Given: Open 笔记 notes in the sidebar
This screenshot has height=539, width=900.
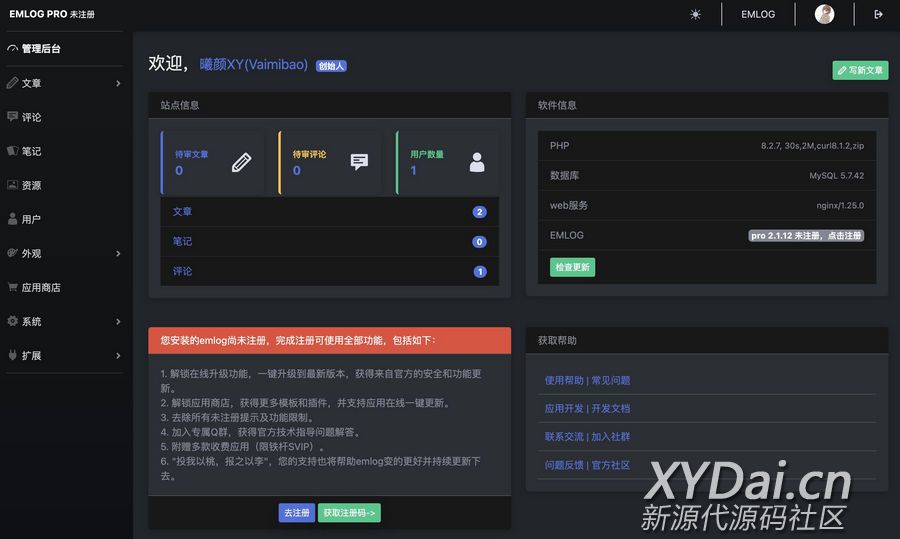Looking at the screenshot, I should 32,151.
